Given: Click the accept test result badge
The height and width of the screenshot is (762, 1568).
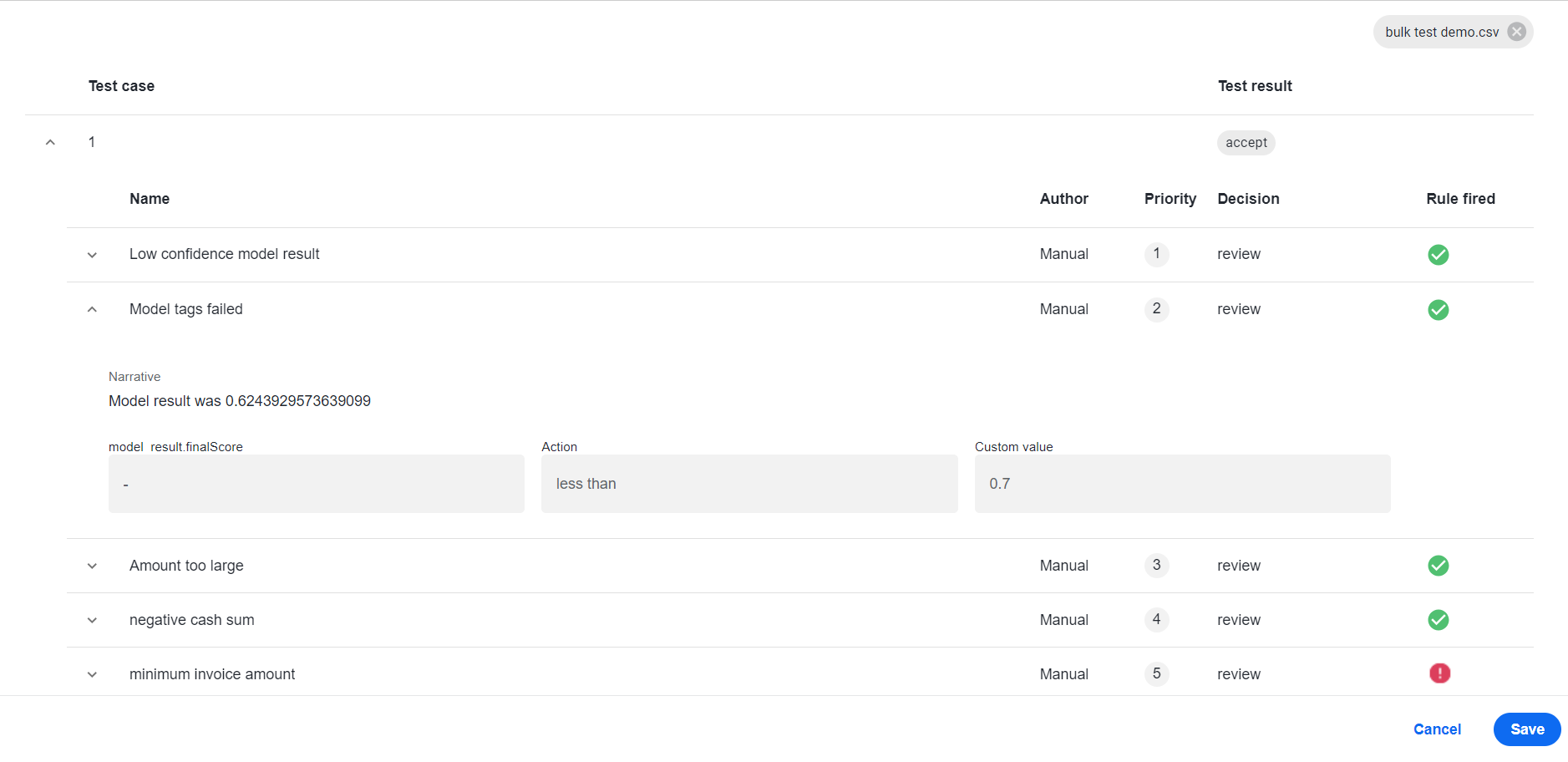Looking at the screenshot, I should click(1246, 143).
